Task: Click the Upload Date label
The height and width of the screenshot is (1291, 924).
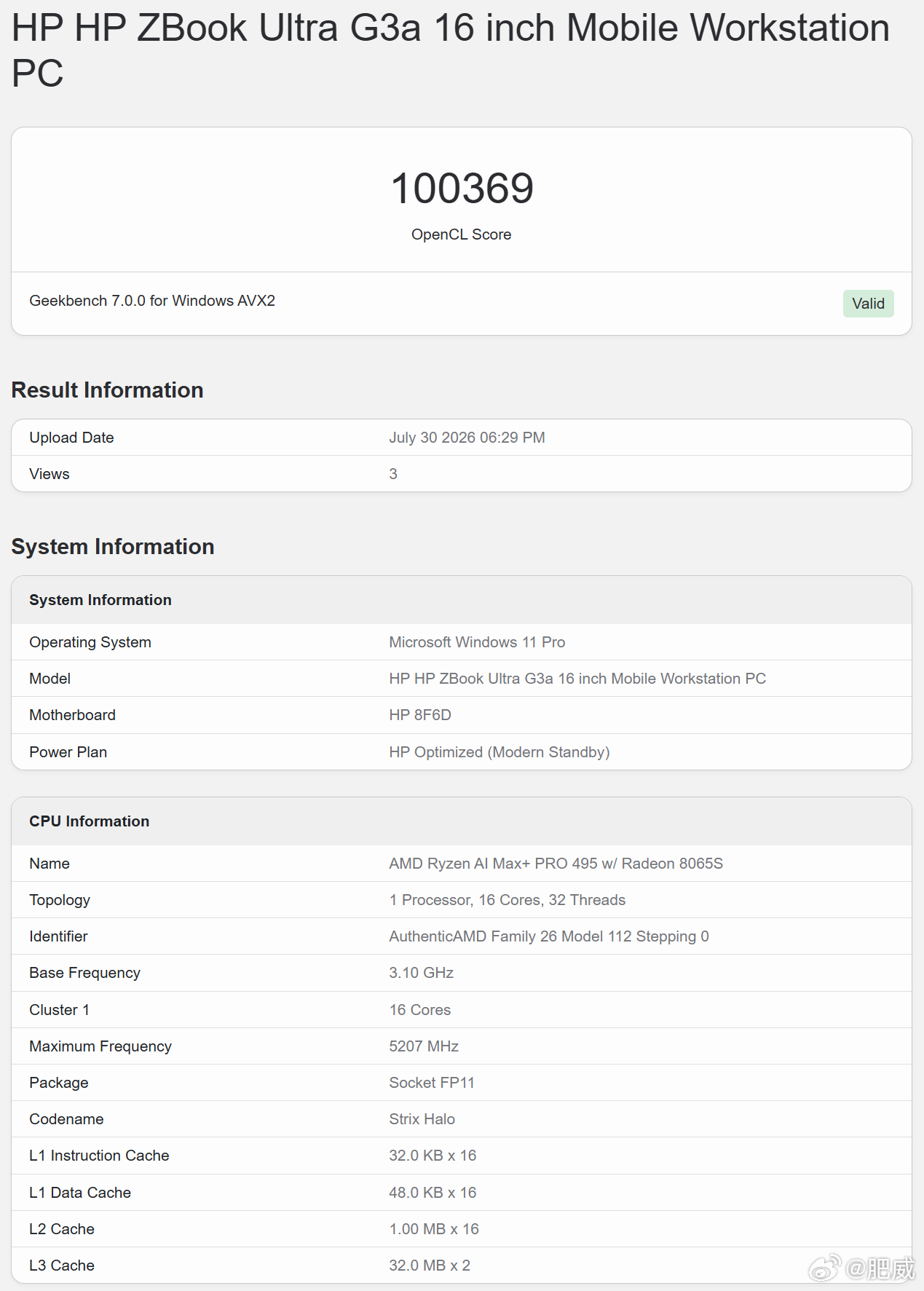Action: 71,438
